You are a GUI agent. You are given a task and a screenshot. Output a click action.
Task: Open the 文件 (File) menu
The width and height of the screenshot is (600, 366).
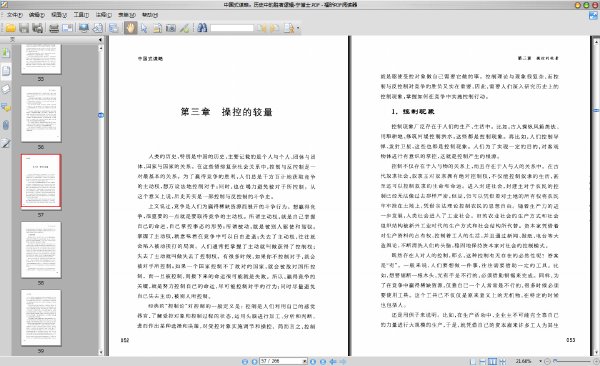[x=15, y=15]
